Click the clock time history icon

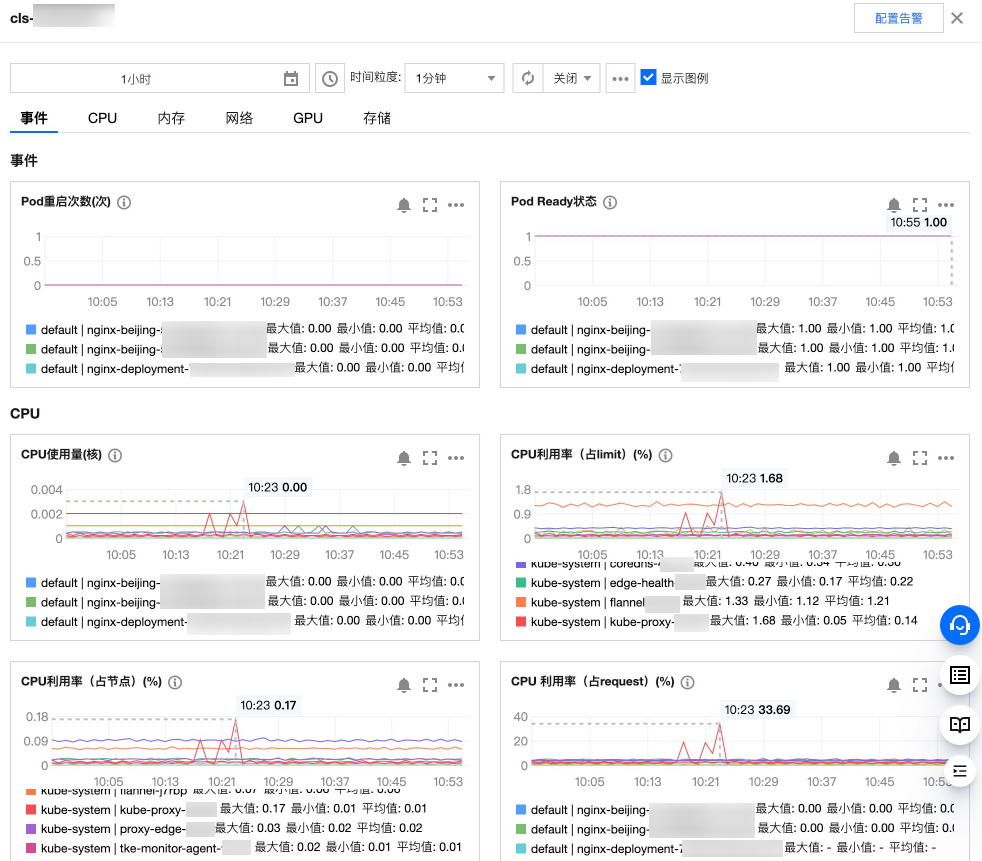tap(329, 79)
